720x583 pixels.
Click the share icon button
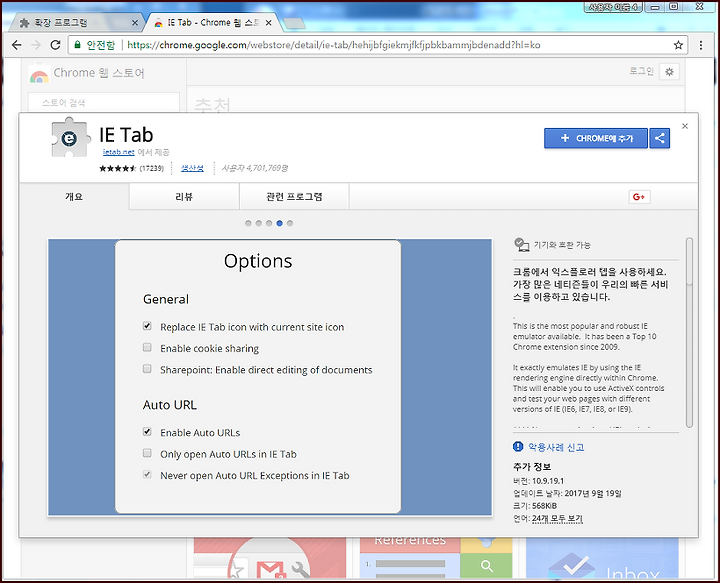pyautogui.click(x=659, y=138)
